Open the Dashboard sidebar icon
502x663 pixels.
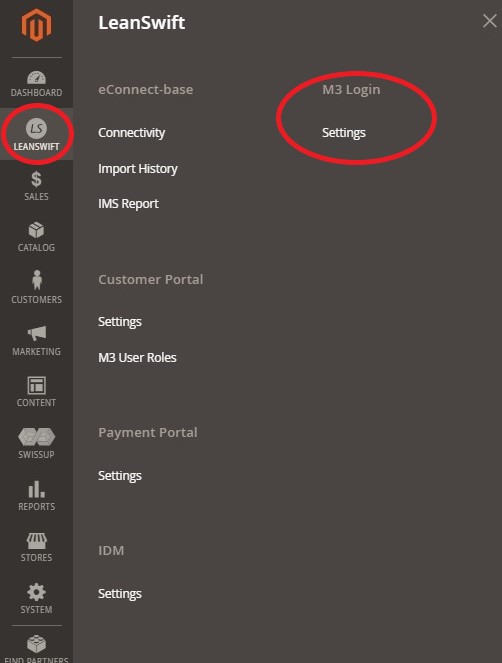pyautogui.click(x=36, y=78)
